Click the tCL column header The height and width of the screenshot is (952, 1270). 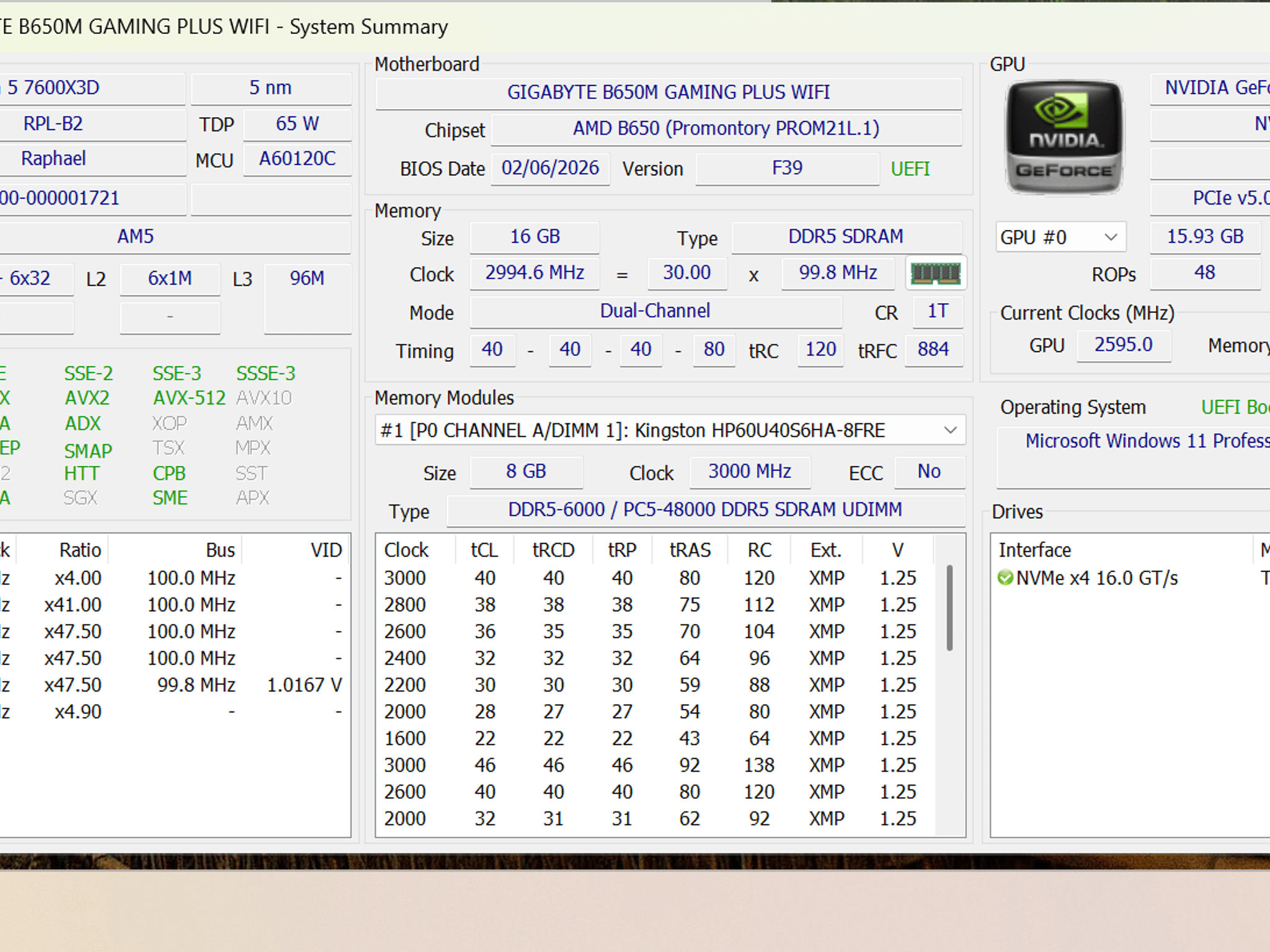tap(484, 550)
